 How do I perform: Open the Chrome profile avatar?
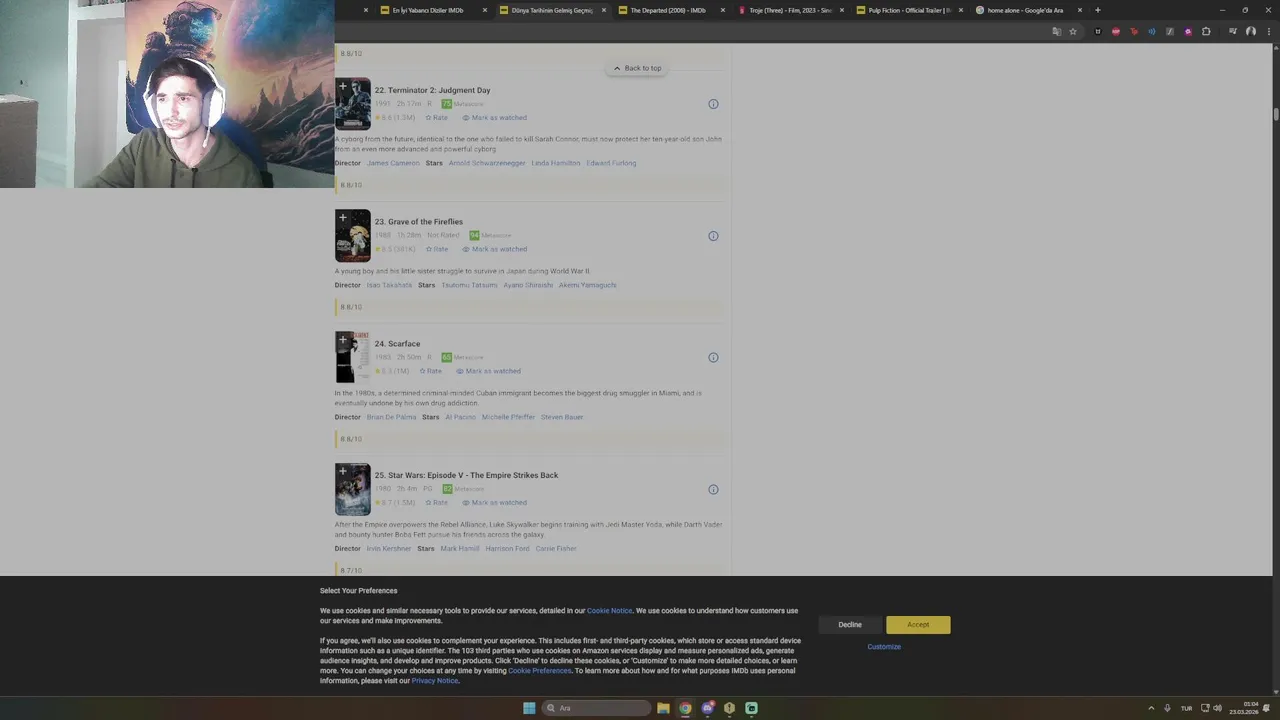coord(1250,31)
